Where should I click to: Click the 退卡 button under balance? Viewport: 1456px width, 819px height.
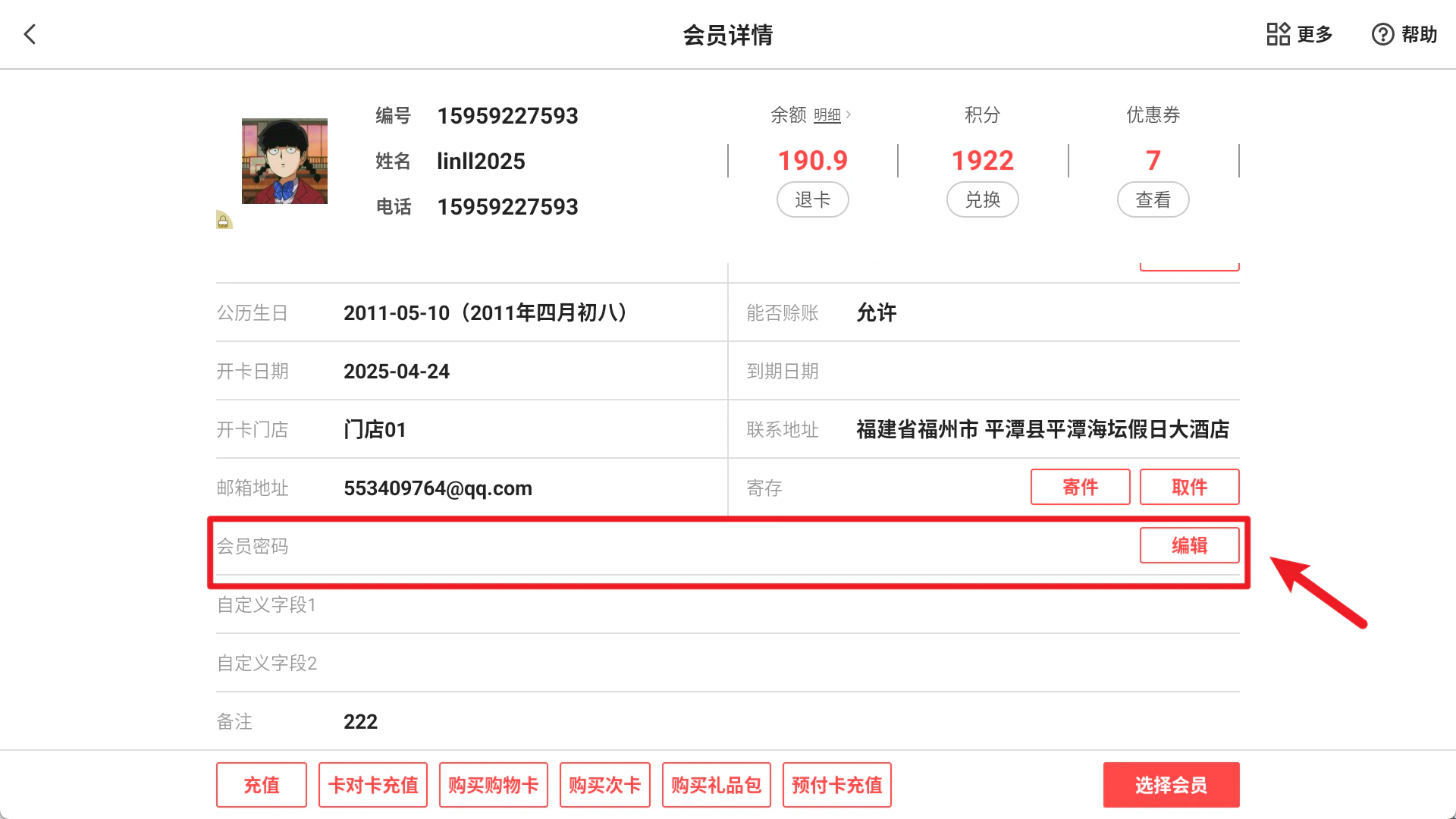pos(813,199)
